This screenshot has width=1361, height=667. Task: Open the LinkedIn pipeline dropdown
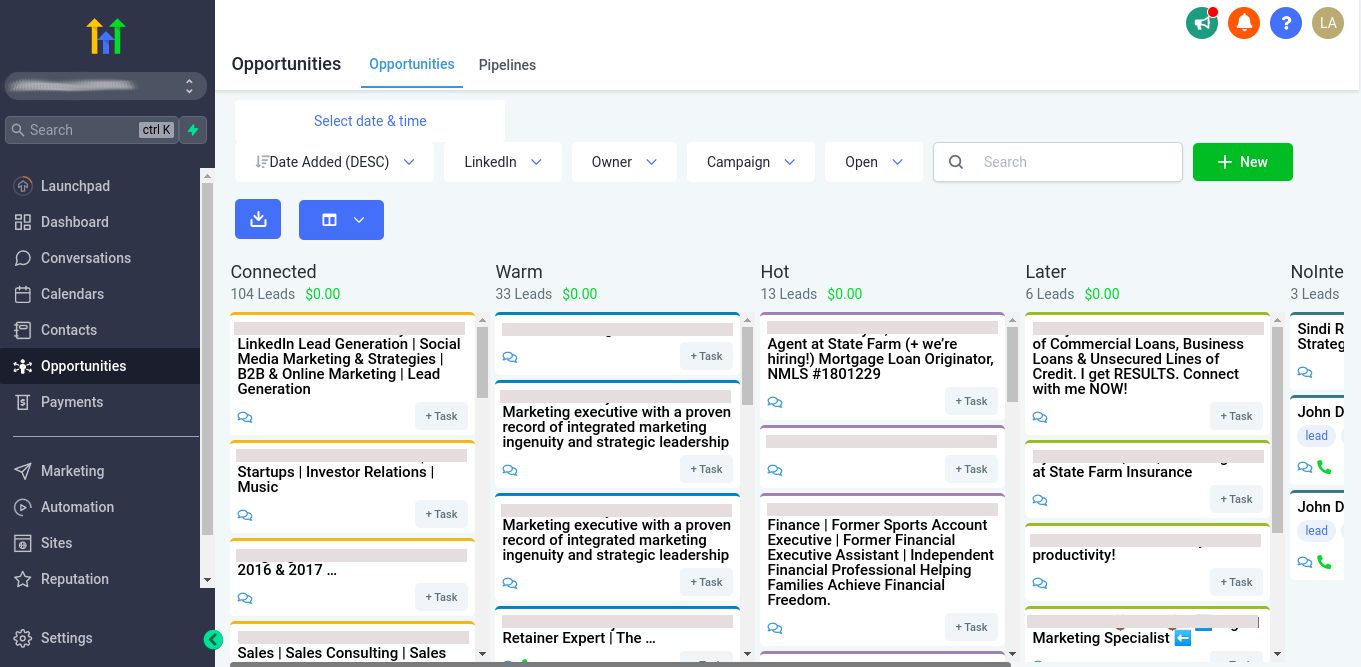[x=502, y=162]
